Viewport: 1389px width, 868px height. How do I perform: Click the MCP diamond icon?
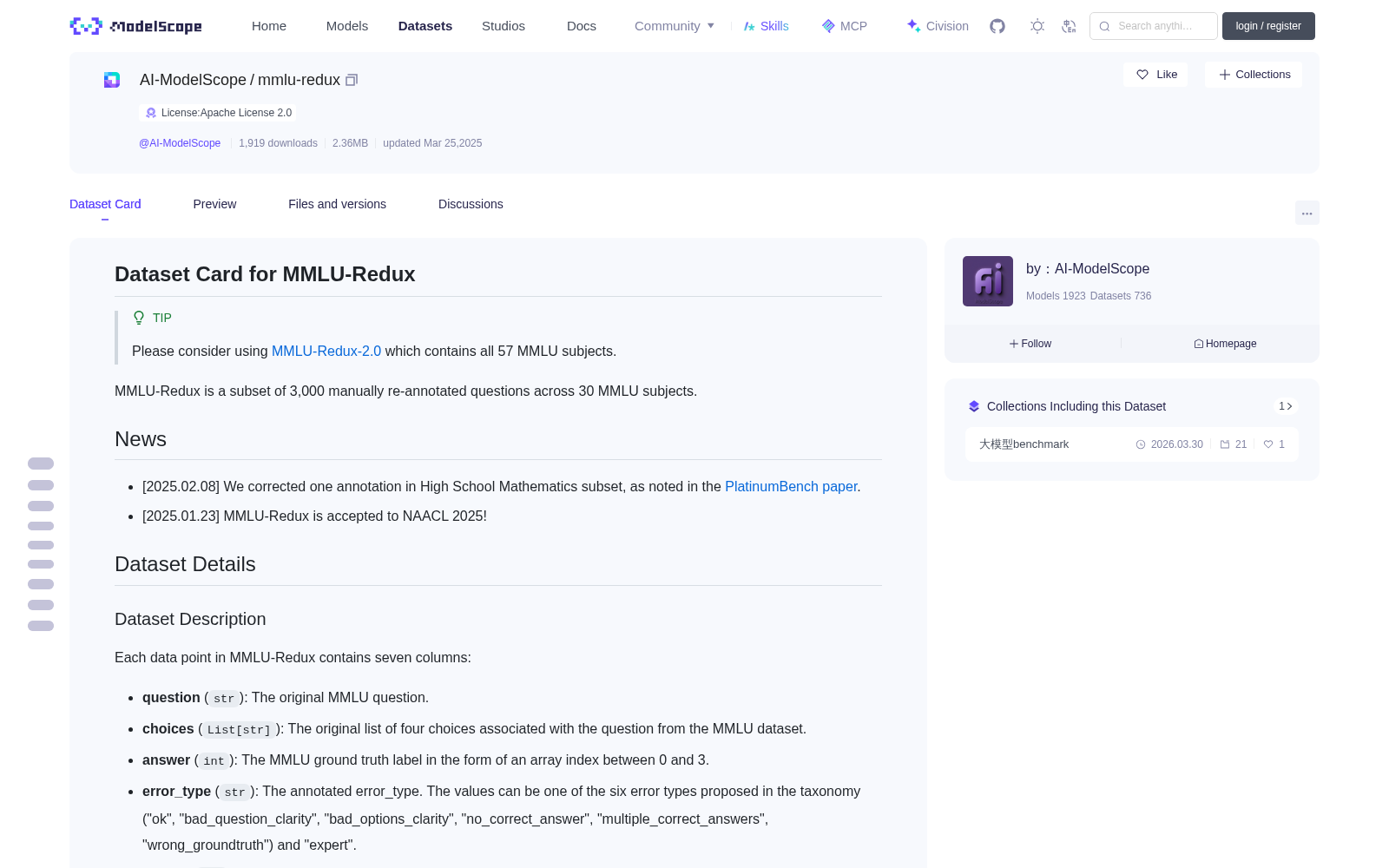pyautogui.click(x=828, y=26)
